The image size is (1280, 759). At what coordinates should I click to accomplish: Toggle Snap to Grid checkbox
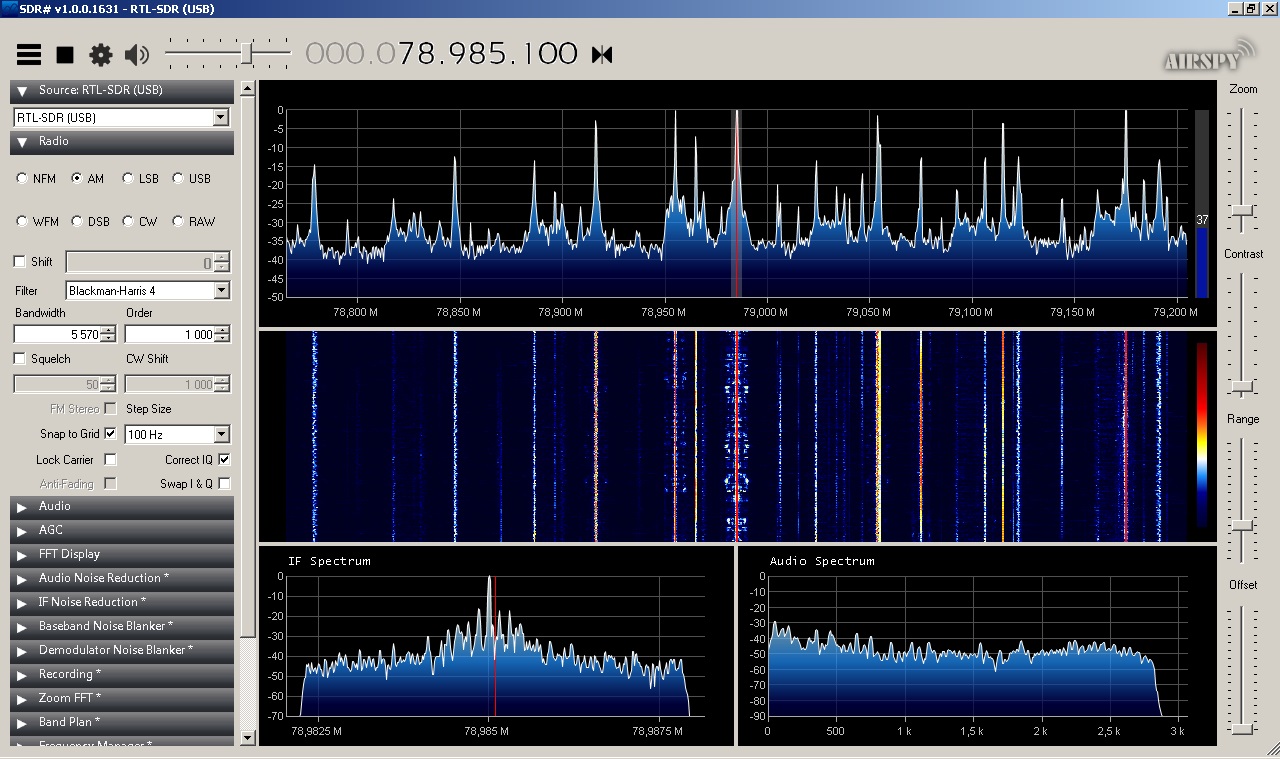click(110, 434)
